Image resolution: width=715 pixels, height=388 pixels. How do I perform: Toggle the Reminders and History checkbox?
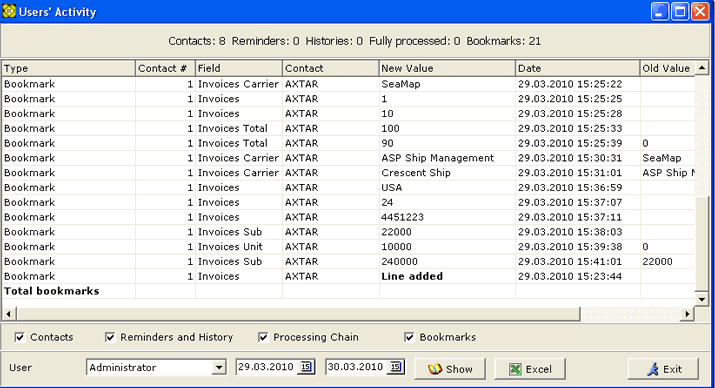click(x=109, y=337)
